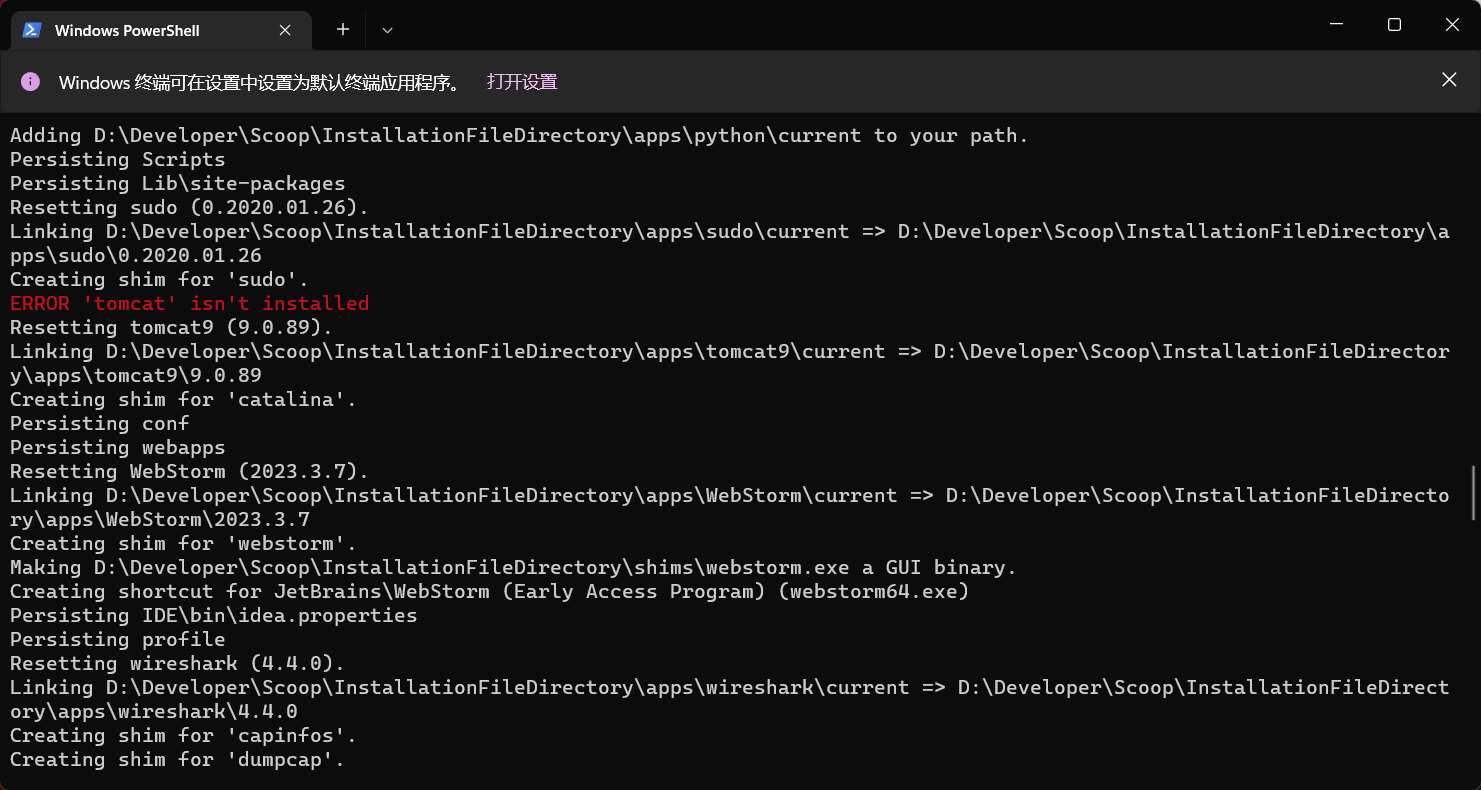Viewport: 1481px width, 790px height.
Task: Click the 'Persisting profile' output line
Action: 117,639
